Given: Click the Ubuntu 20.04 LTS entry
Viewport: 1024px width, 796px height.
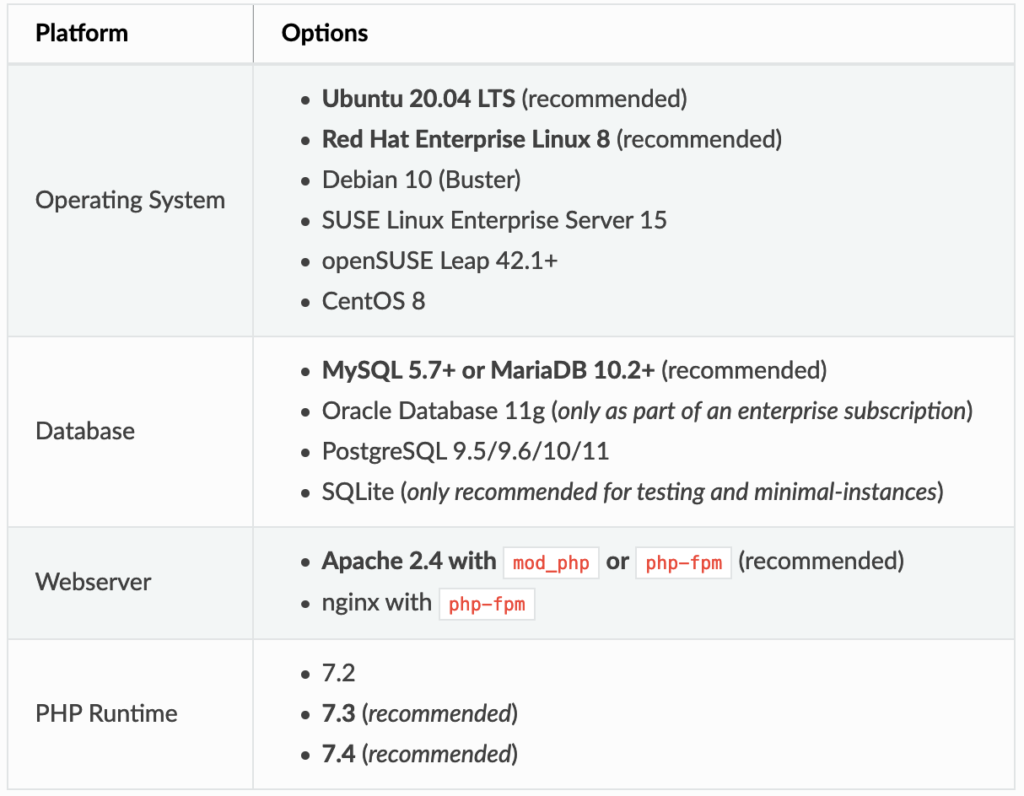Looking at the screenshot, I should pyautogui.click(x=418, y=99).
